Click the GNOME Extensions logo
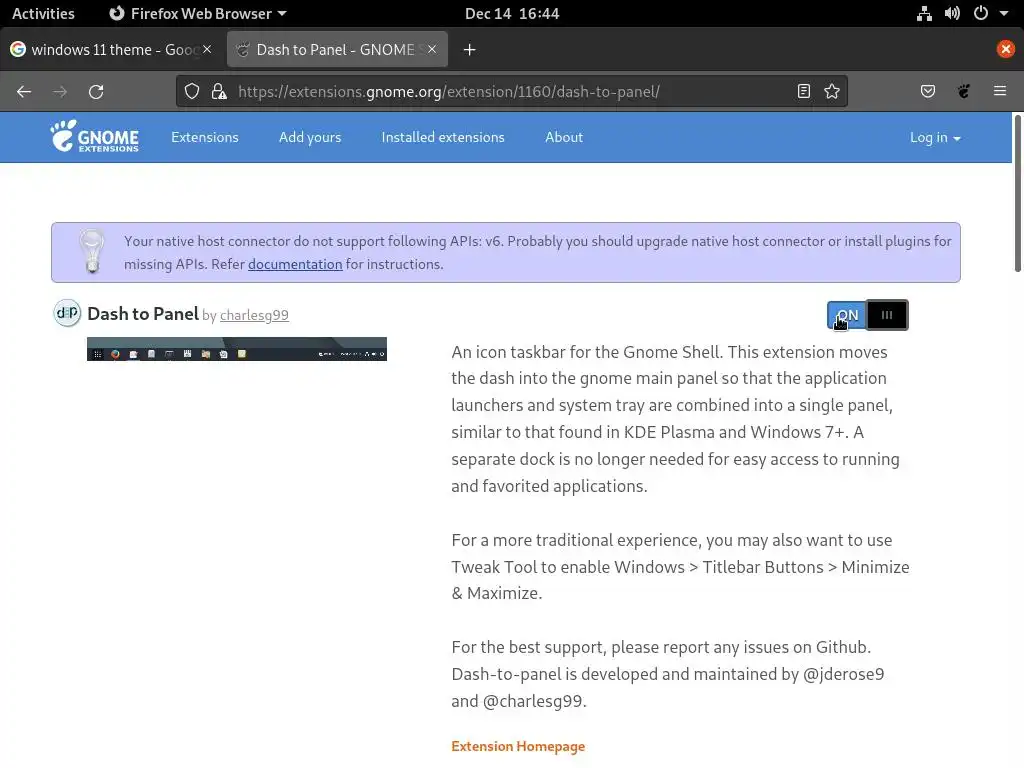 point(95,136)
